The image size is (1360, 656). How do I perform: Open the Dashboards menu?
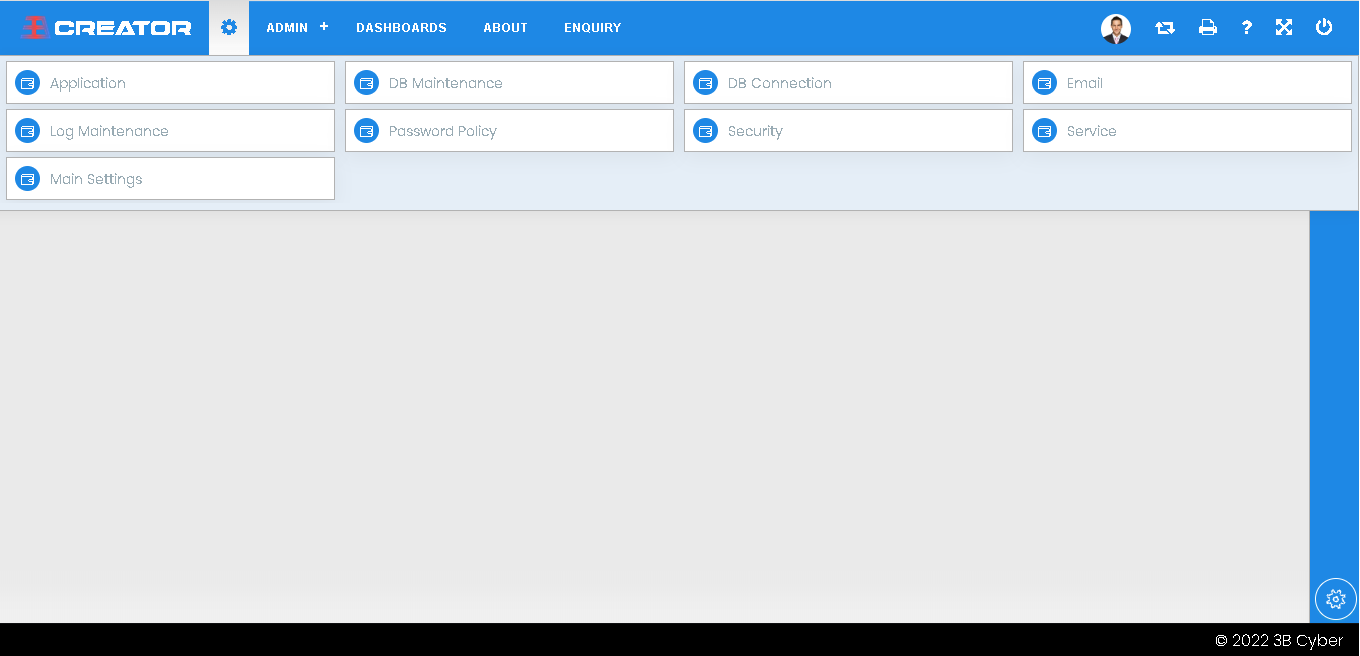pos(401,28)
